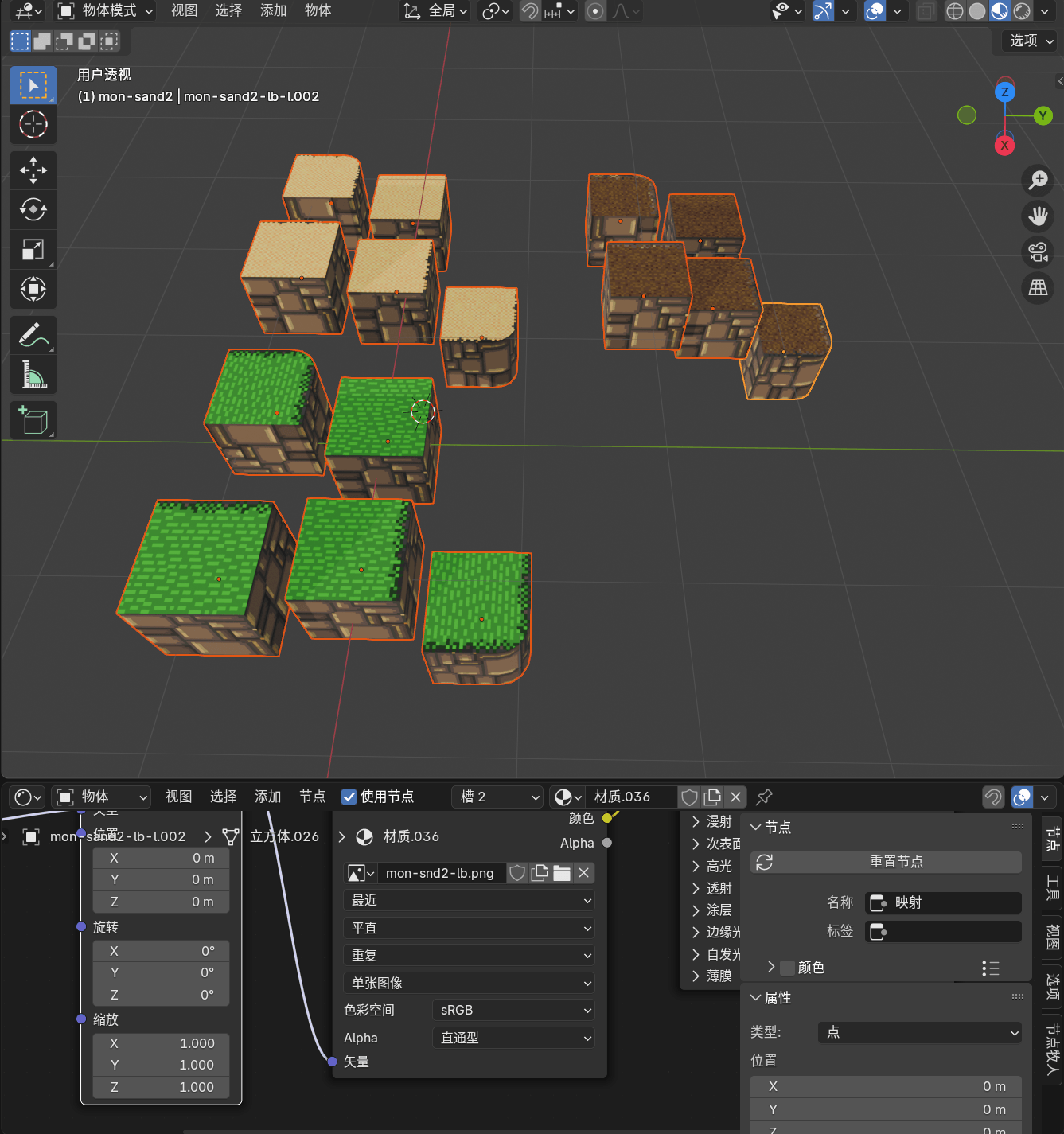
Task: Duplicate material 材质.036 with the copy icon
Action: click(712, 797)
